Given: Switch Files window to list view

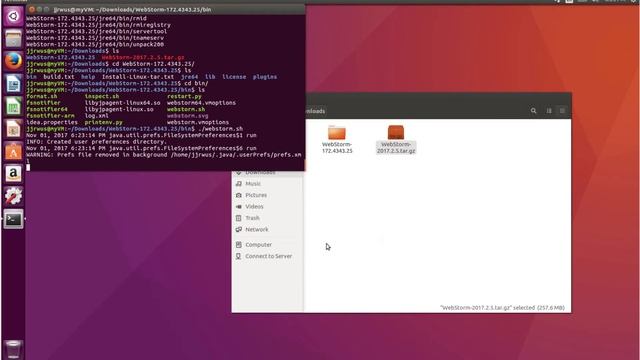Looking at the screenshot, I should [x=549, y=111].
